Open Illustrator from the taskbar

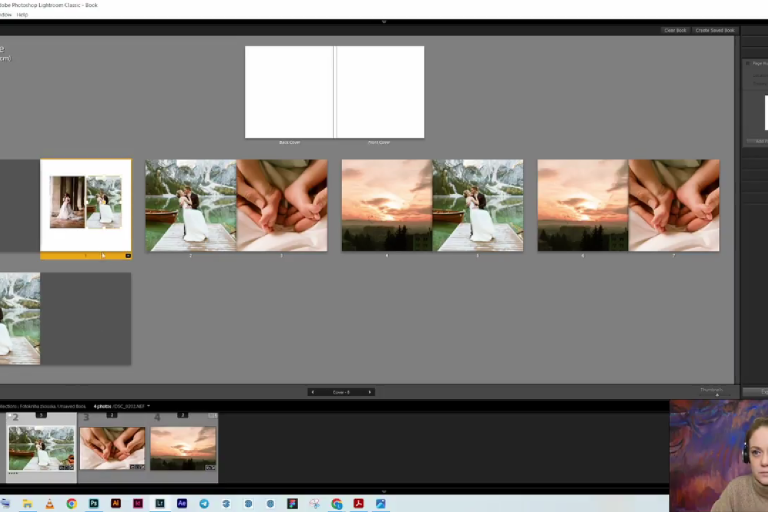pyautogui.click(x=116, y=503)
